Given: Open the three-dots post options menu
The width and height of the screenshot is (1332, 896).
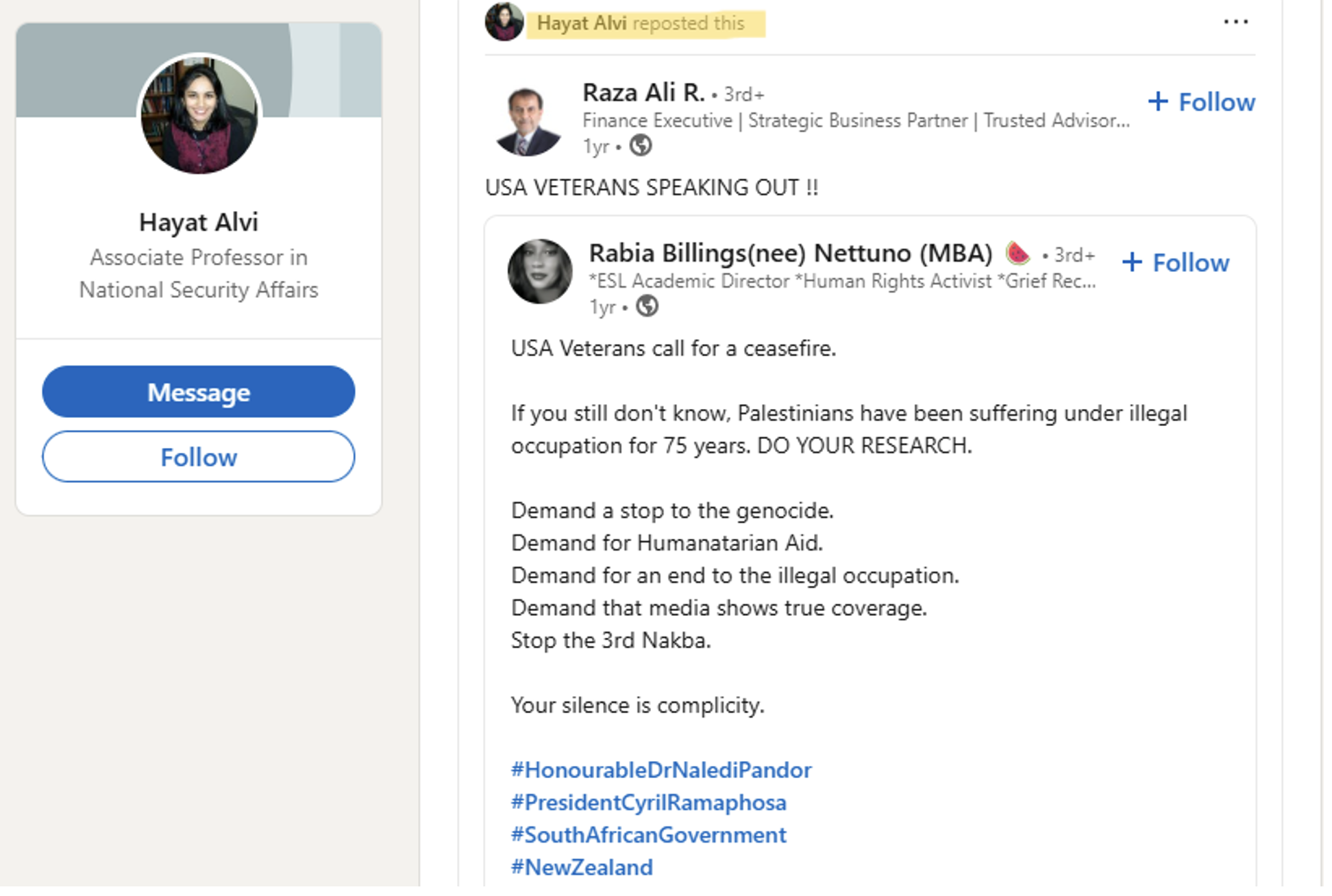Looking at the screenshot, I should 1235,23.
